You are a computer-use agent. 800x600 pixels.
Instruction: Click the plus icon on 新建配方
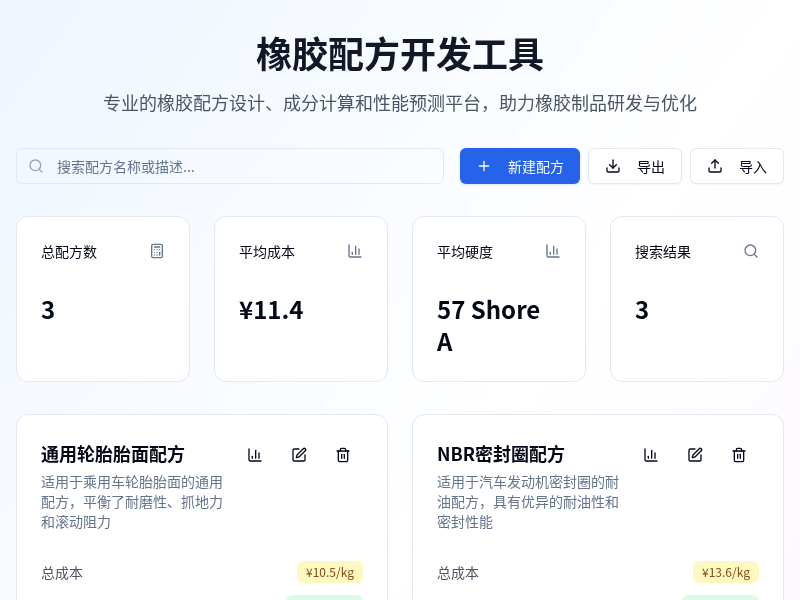point(484,166)
